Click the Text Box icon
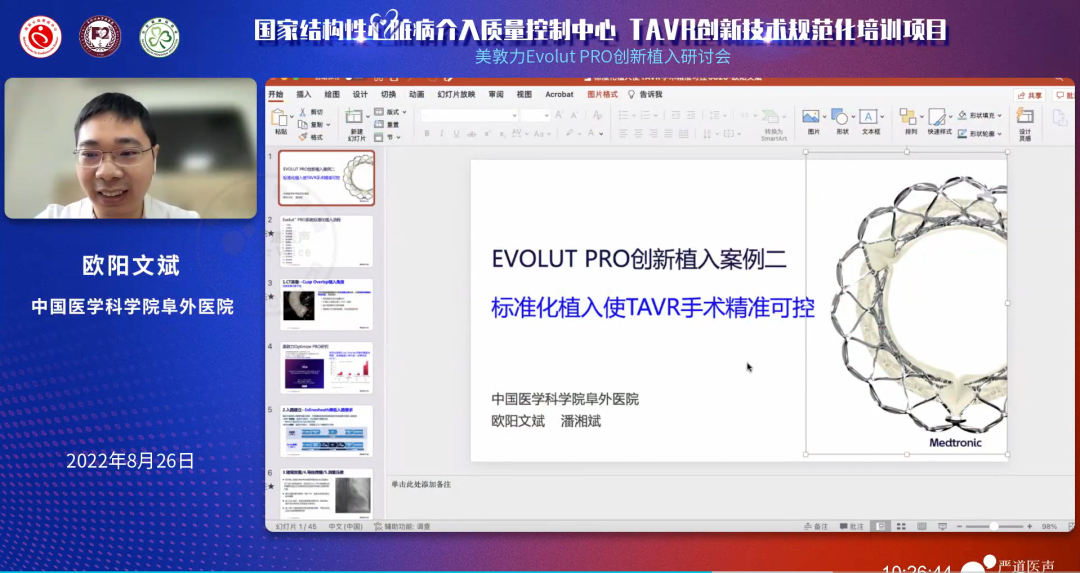This screenshot has height=573, width=1080. 869,116
